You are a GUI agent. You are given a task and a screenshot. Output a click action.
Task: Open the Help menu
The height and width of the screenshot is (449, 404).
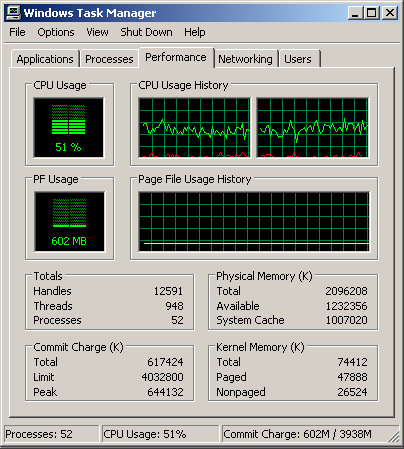pos(195,32)
